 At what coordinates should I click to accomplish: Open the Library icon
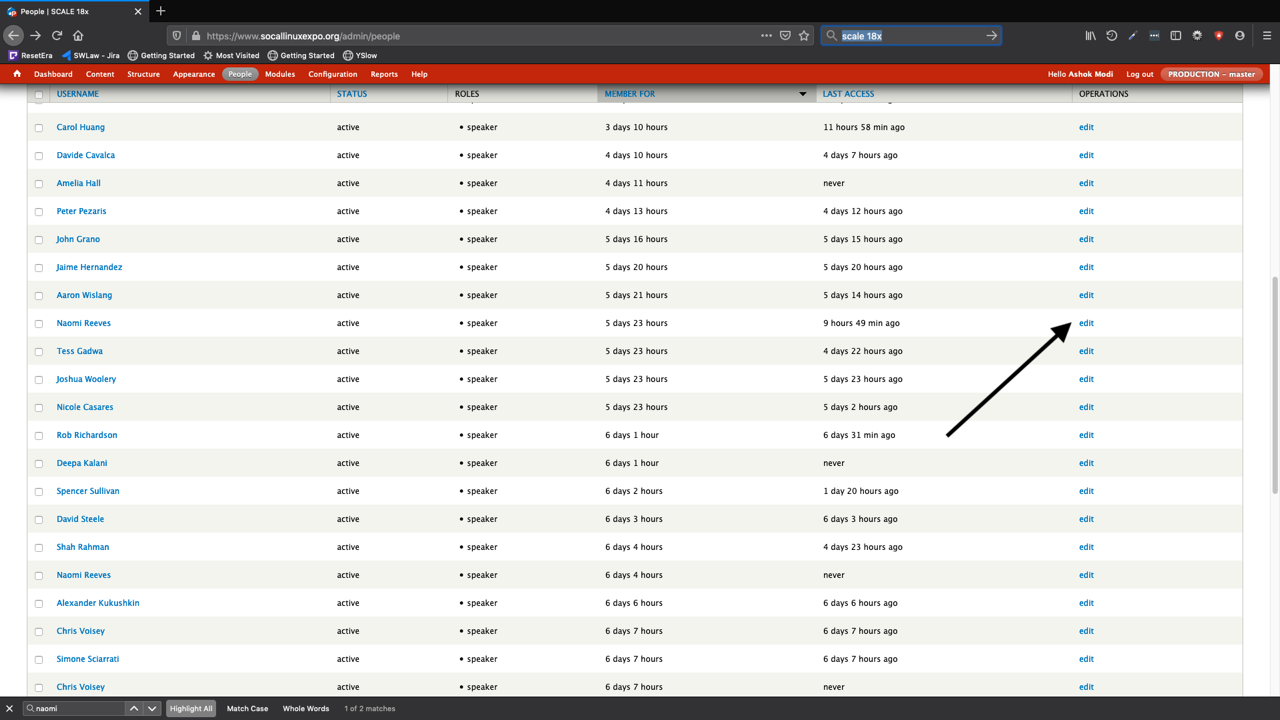coord(1090,36)
